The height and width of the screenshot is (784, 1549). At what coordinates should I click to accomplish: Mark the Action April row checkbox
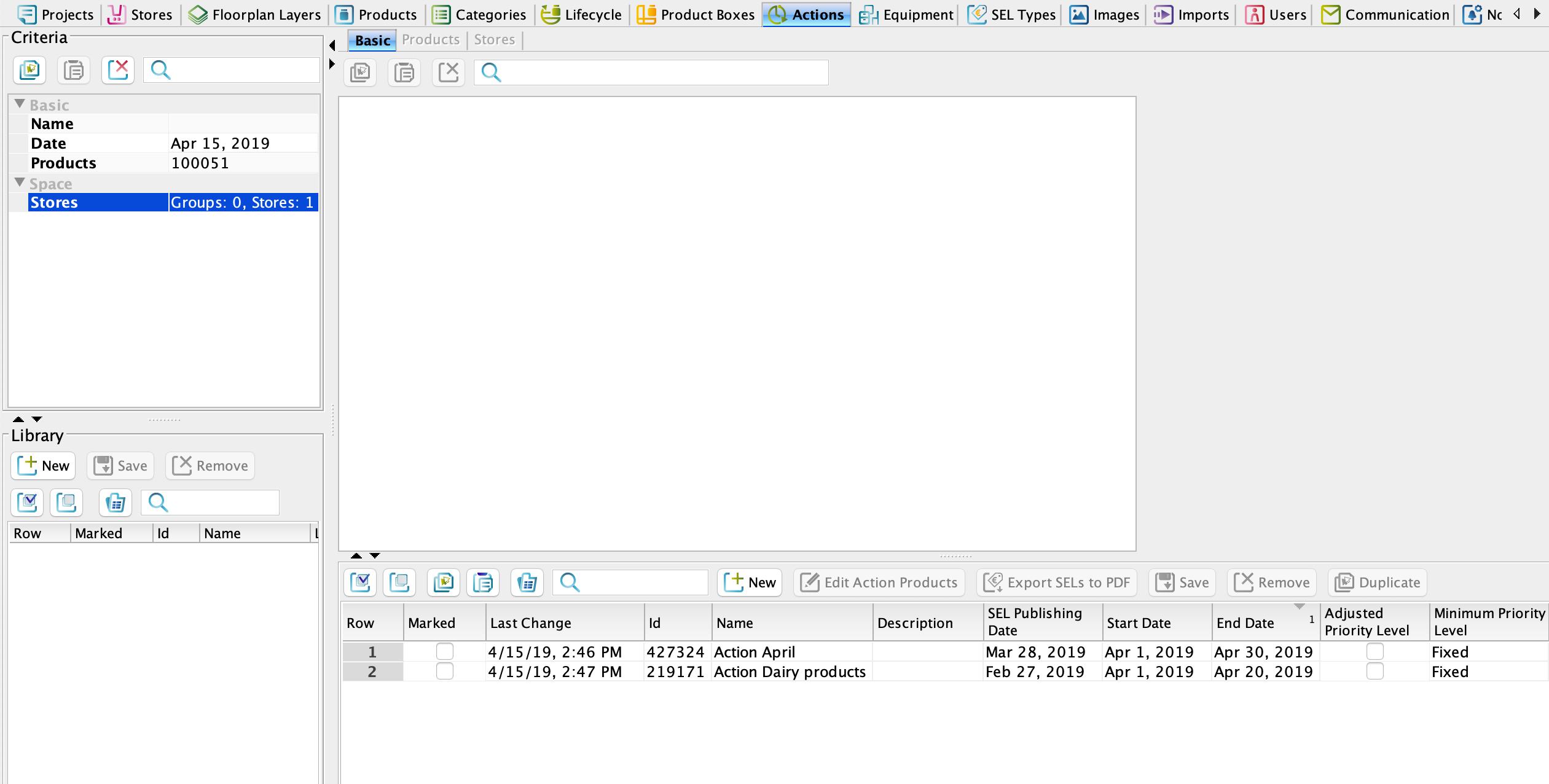(444, 651)
